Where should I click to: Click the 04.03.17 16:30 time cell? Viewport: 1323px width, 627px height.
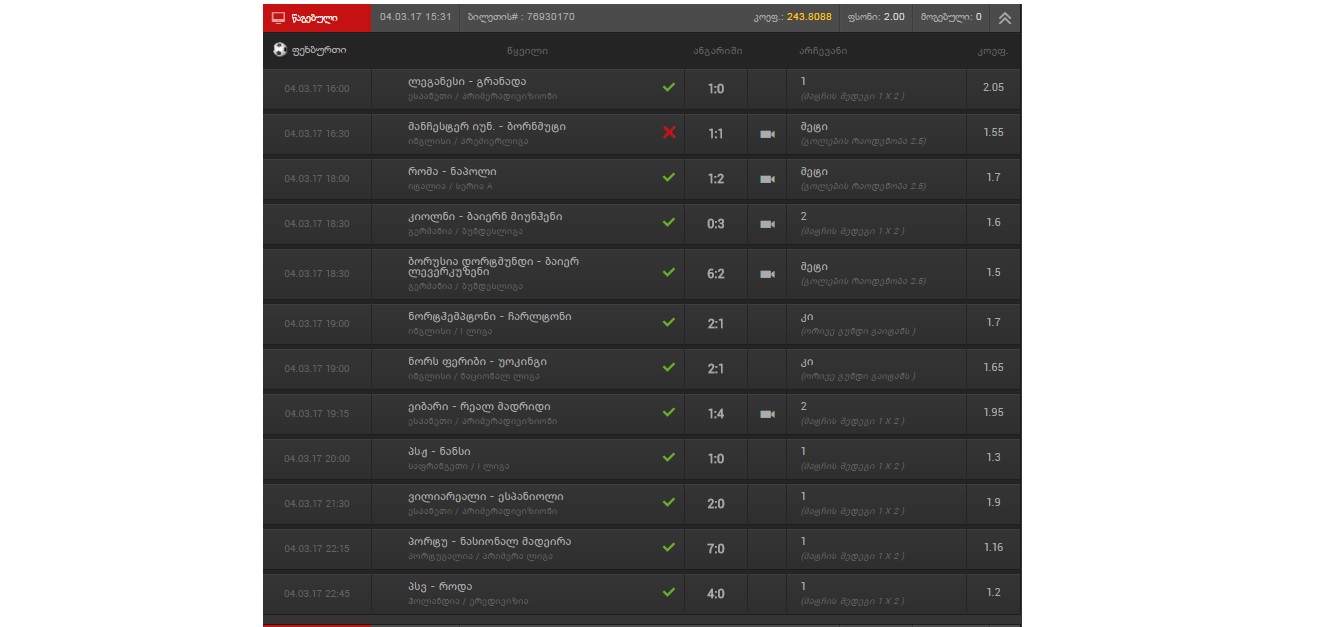317,134
